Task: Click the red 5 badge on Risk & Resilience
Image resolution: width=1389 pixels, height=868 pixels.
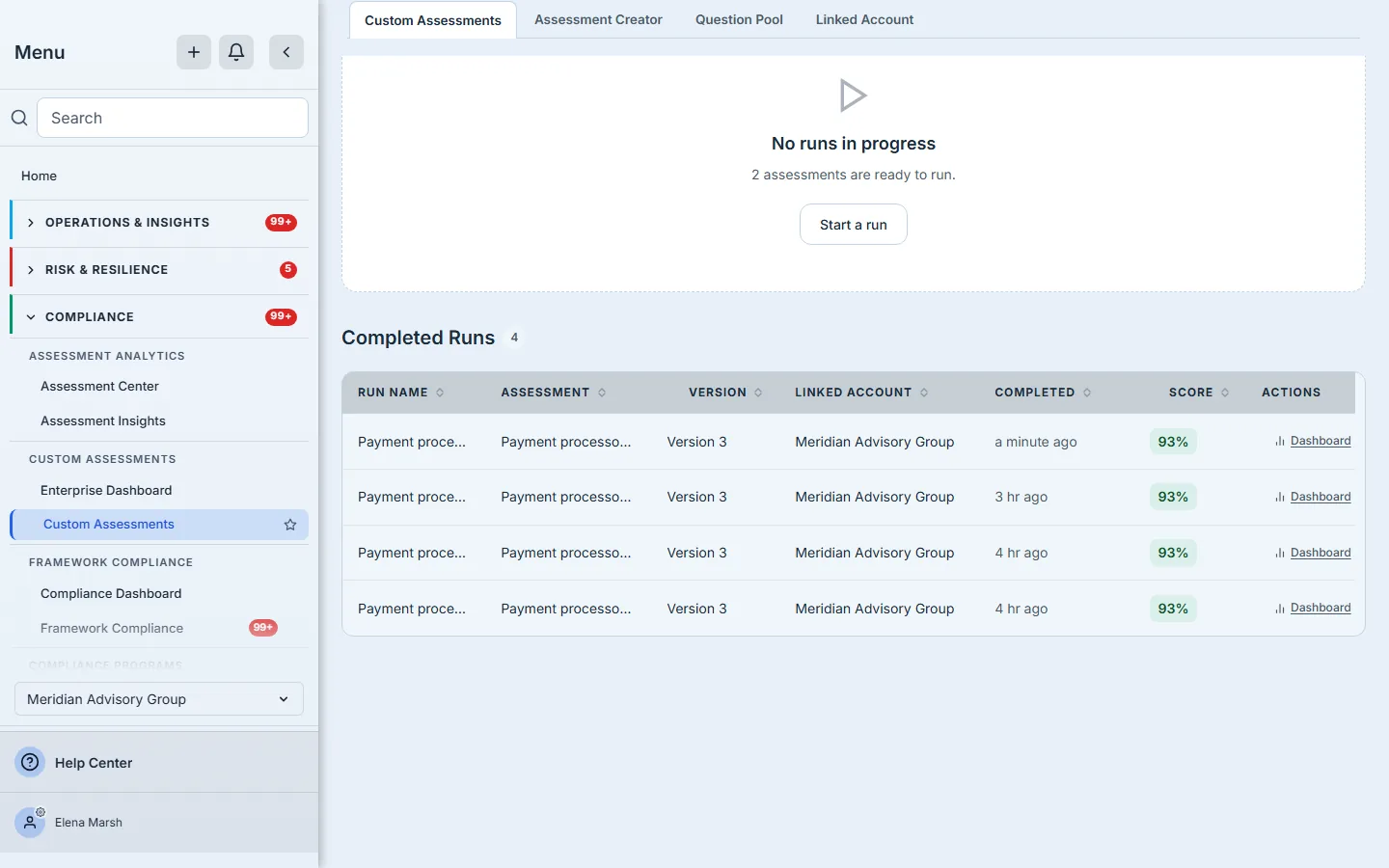Action: click(288, 269)
